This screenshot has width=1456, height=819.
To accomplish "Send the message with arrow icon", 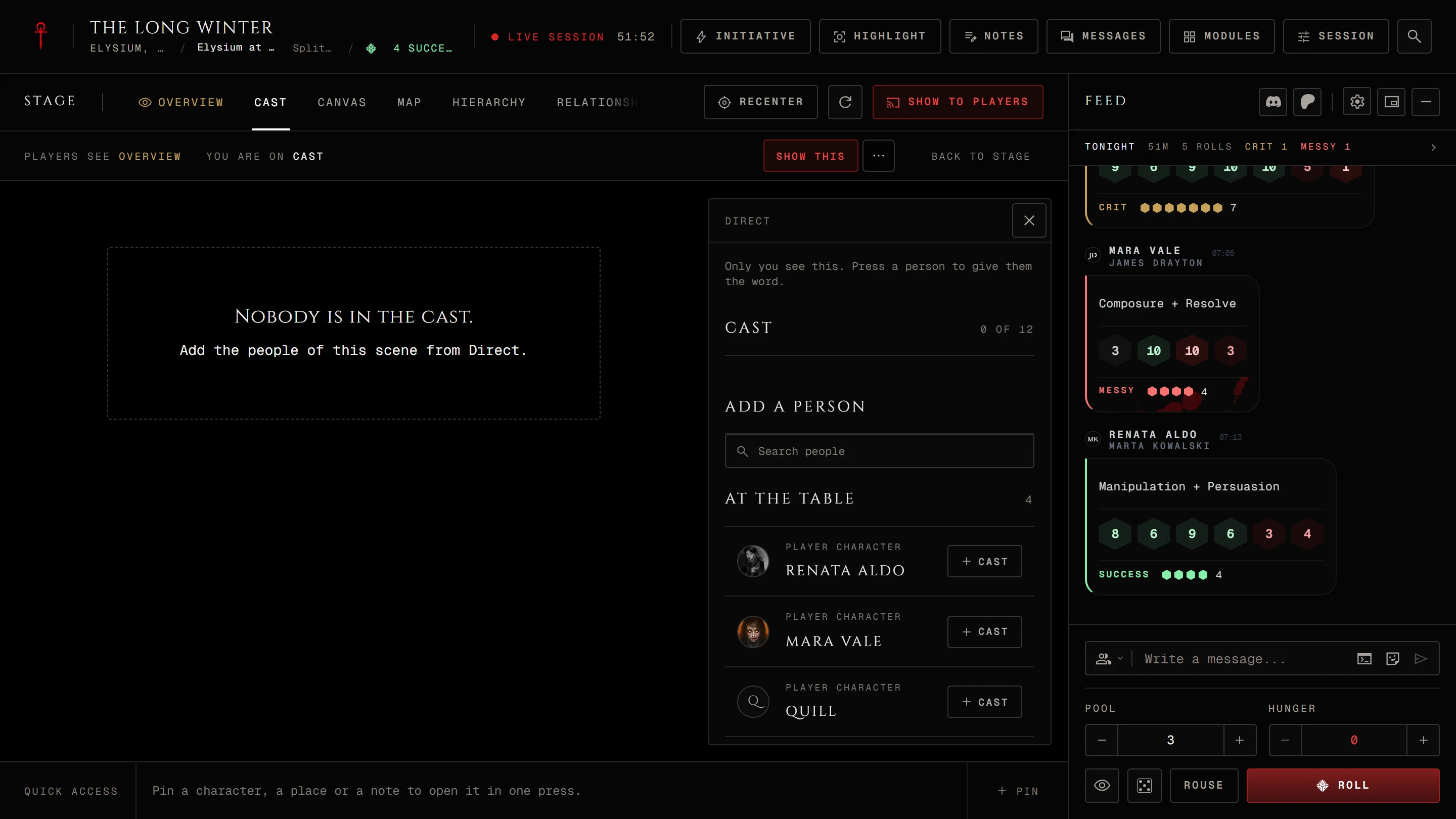I will (x=1421, y=658).
